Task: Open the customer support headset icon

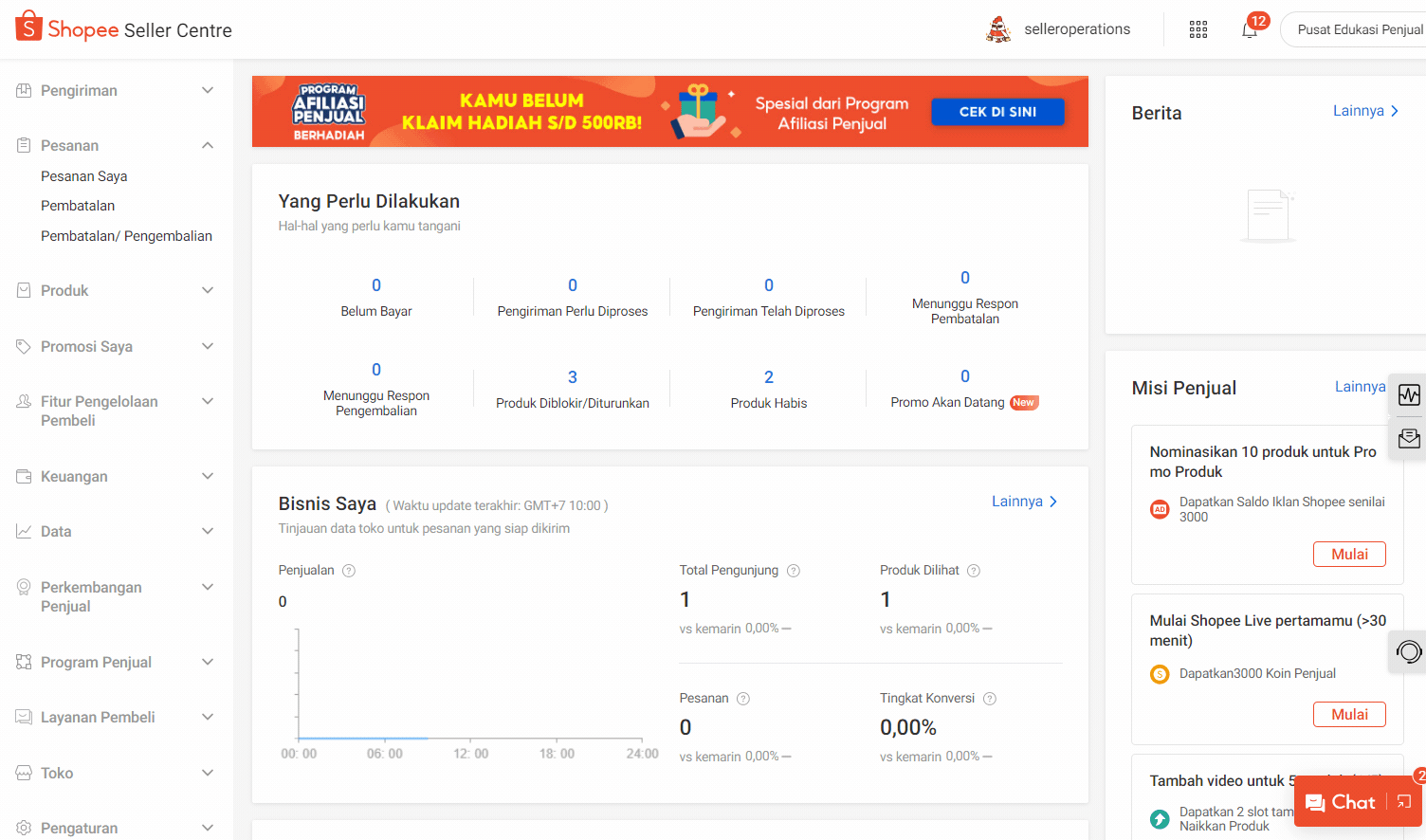Action: 1409,651
